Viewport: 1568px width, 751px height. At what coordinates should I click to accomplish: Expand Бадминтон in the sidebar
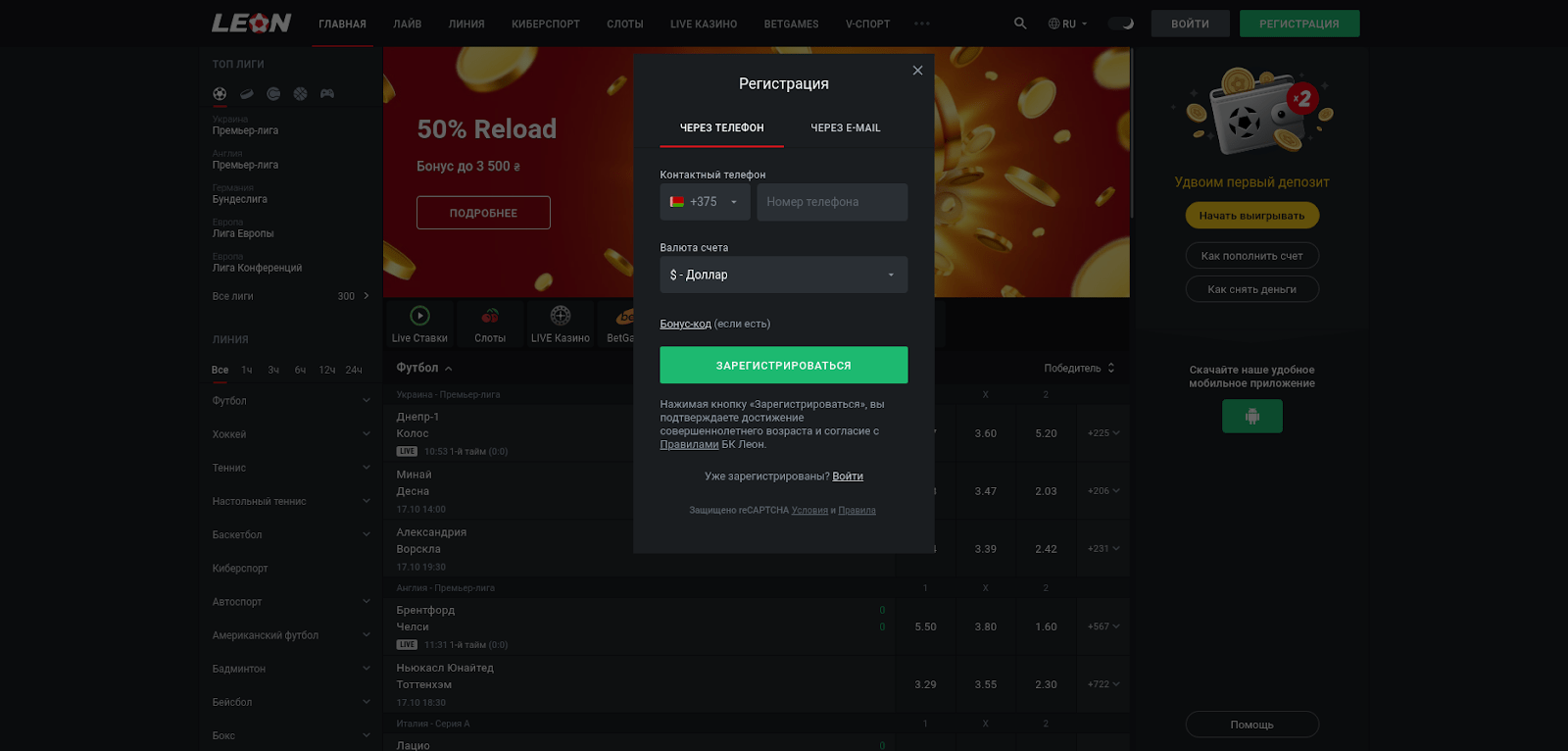[x=291, y=669]
